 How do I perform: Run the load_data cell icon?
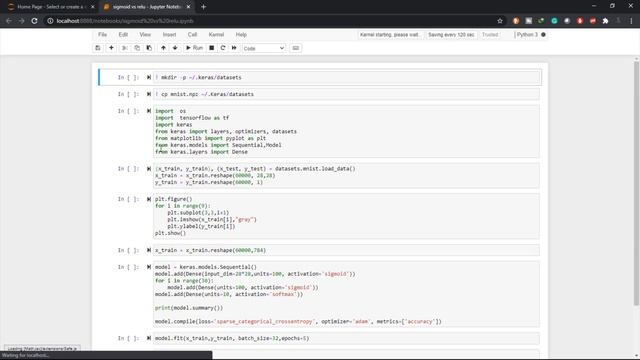tap(149, 168)
